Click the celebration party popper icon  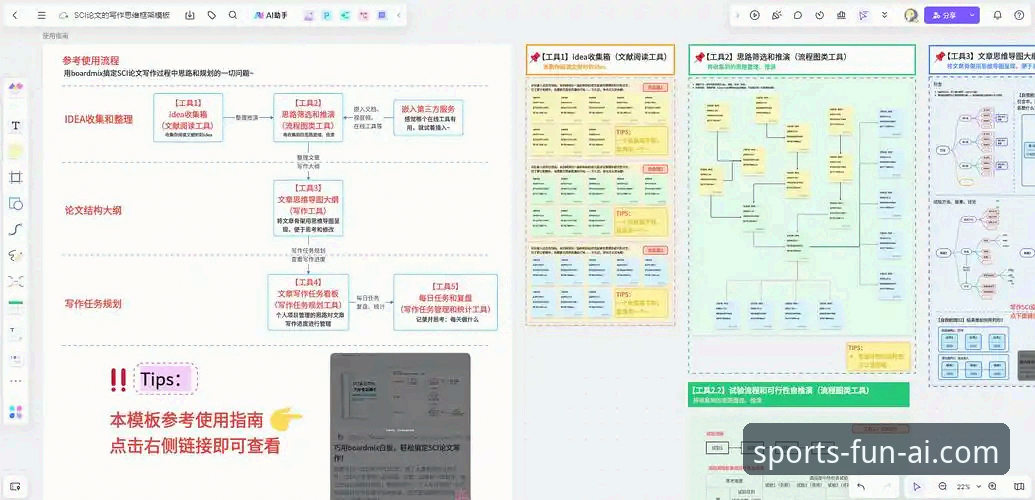(x=776, y=15)
